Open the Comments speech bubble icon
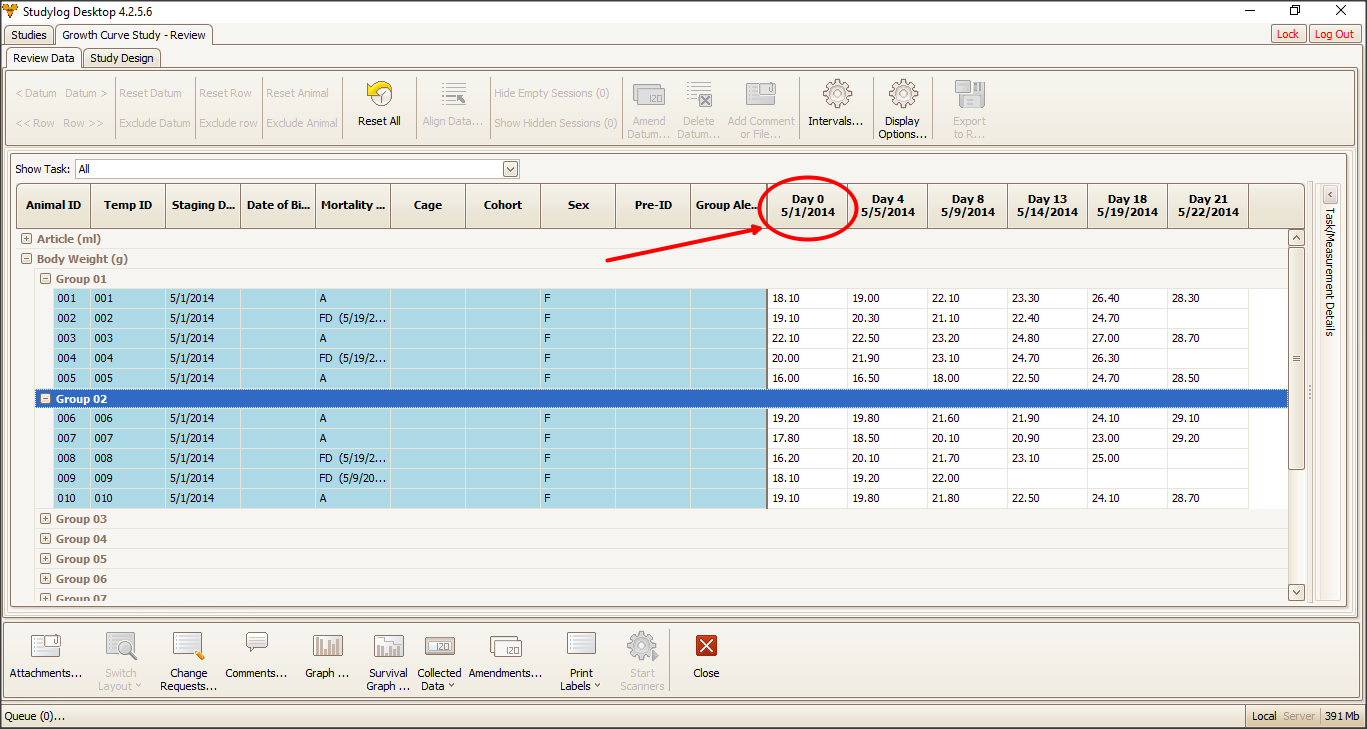The height and width of the screenshot is (729, 1367). click(x=256, y=643)
